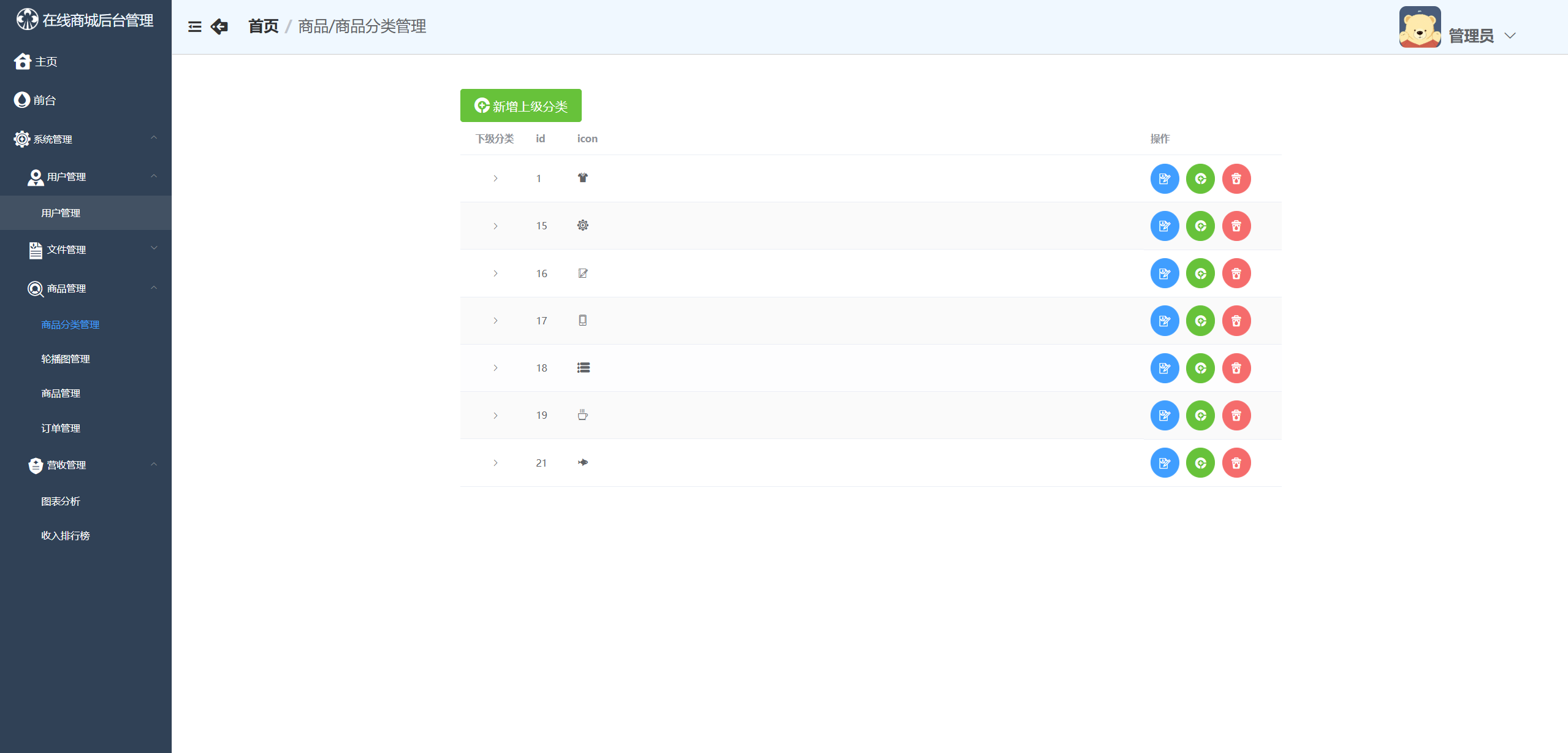The width and height of the screenshot is (1568, 753).
Task: Delete category 16 with red trash icon
Action: point(1236,273)
